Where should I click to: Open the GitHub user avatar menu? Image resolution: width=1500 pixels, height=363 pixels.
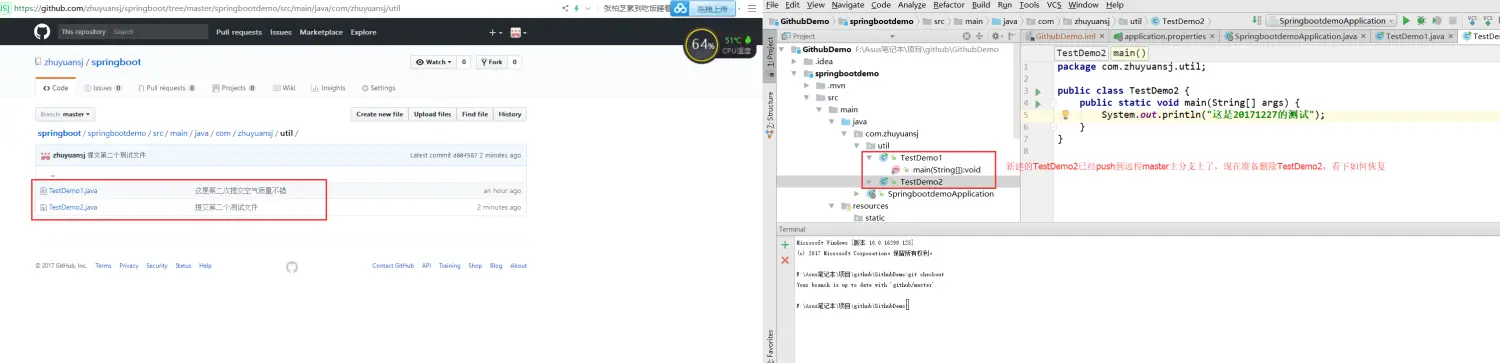tap(518, 32)
